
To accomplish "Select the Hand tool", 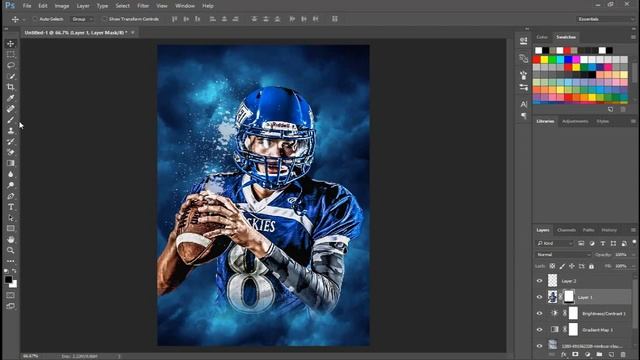I will click(11, 239).
